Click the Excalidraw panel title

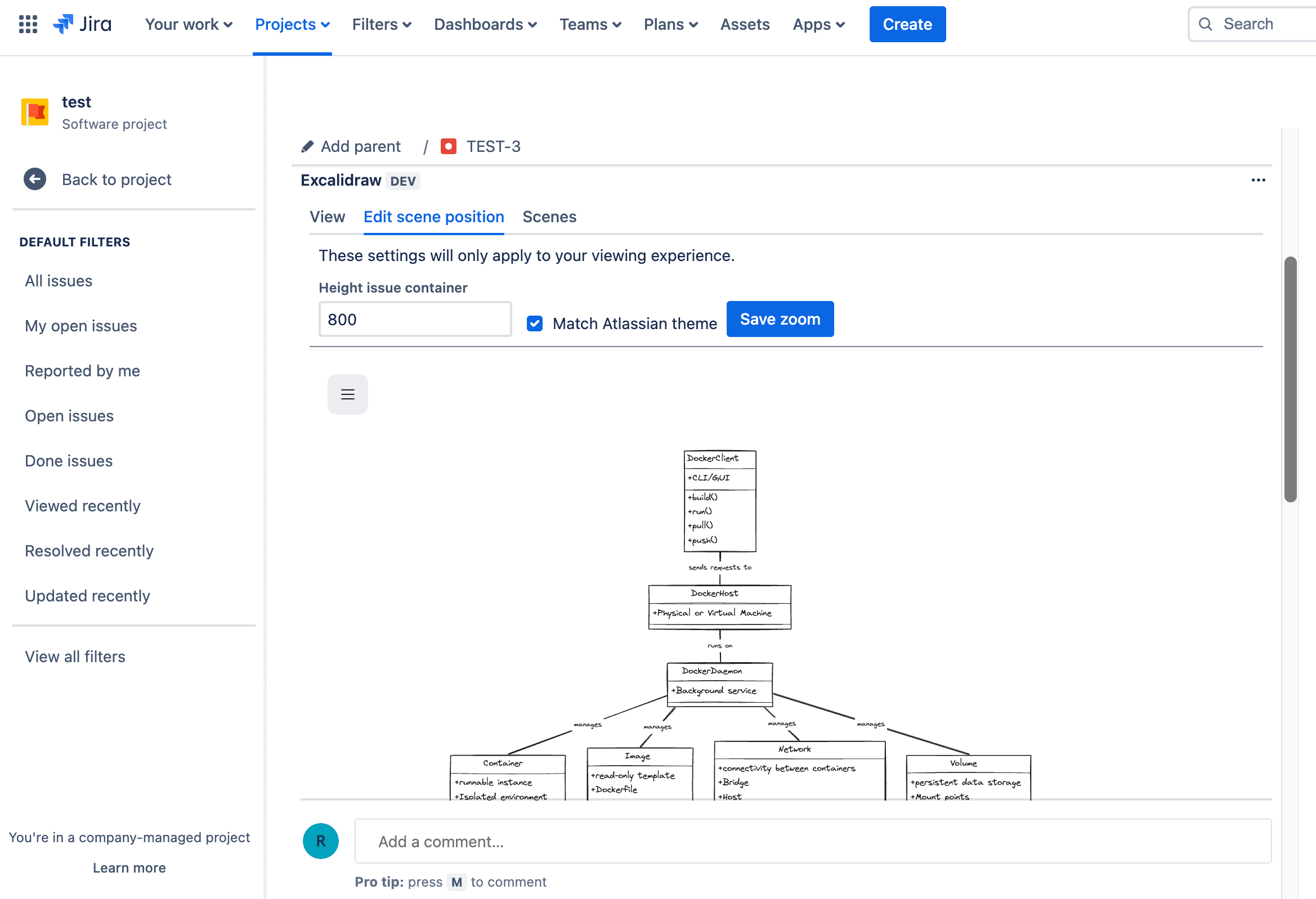pos(341,180)
